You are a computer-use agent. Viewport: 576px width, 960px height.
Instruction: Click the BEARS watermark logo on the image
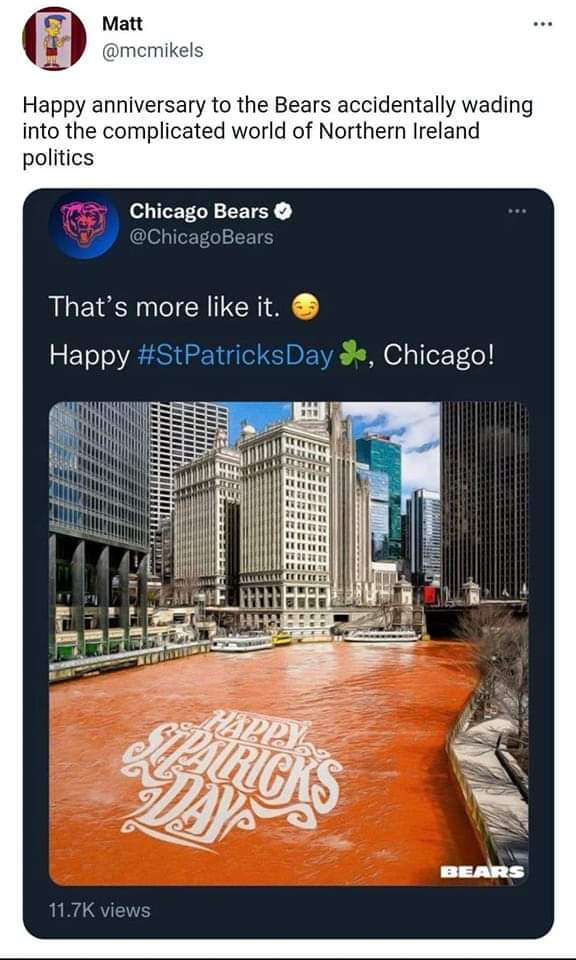[482, 871]
